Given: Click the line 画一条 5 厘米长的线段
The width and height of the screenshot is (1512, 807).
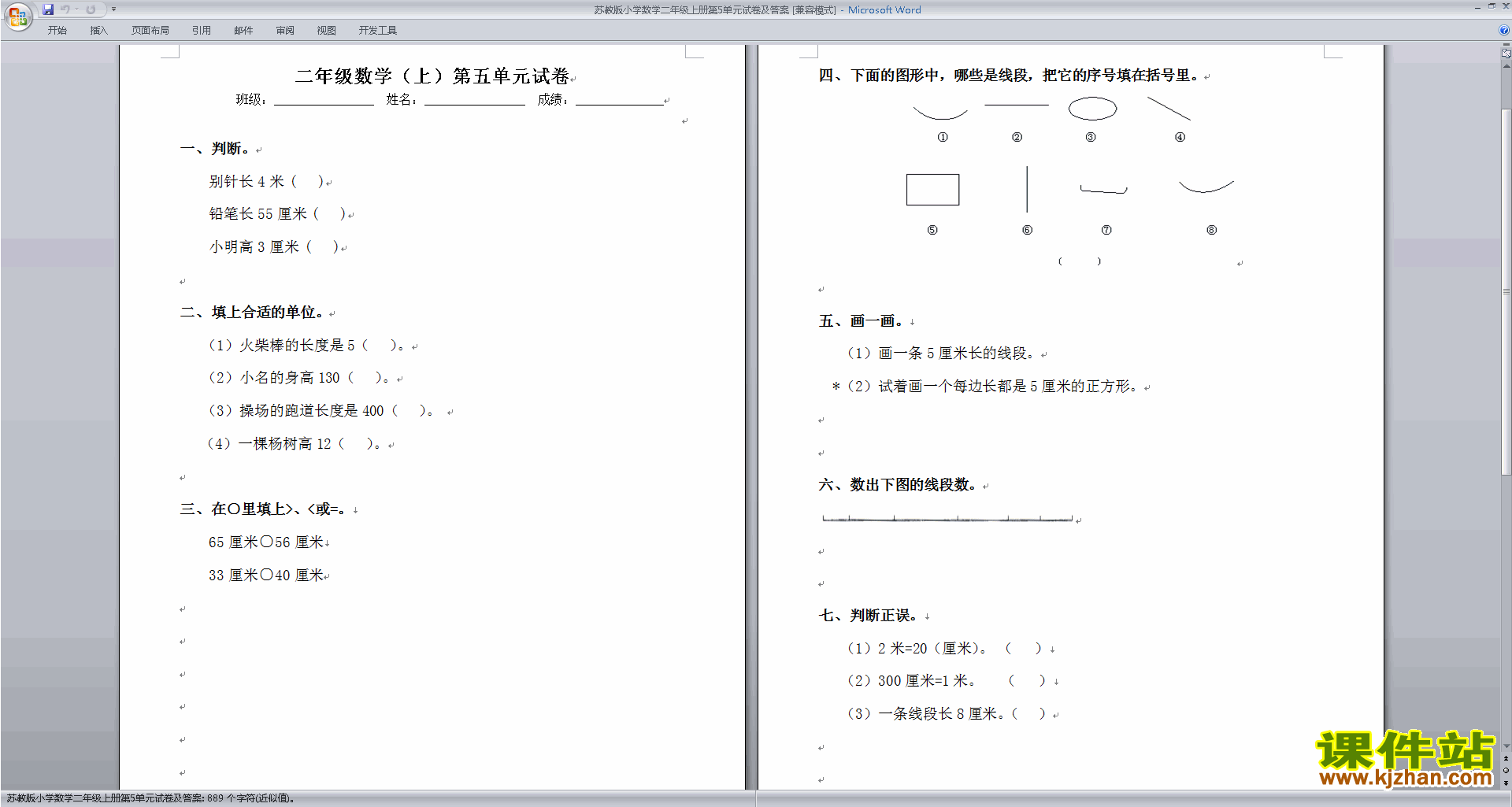Looking at the screenshot, I should coord(941,354).
